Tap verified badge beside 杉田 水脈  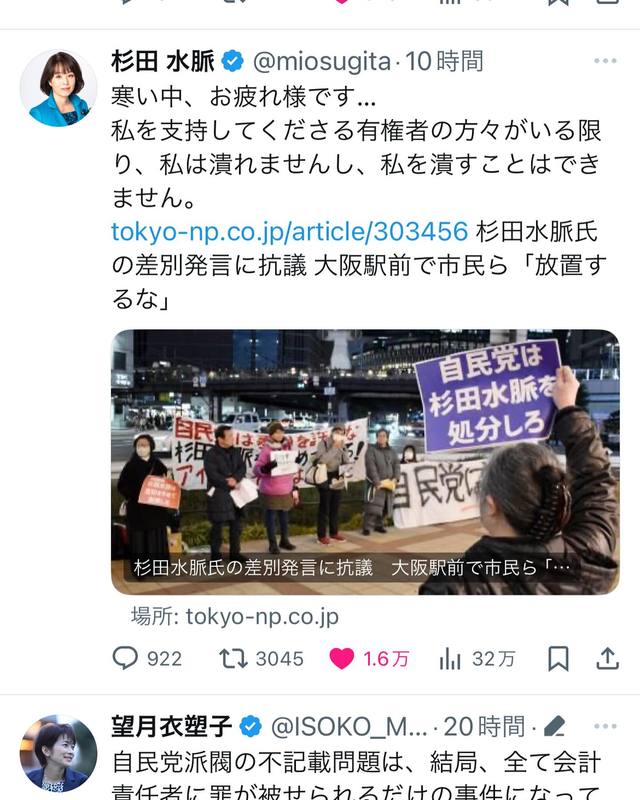[233, 62]
